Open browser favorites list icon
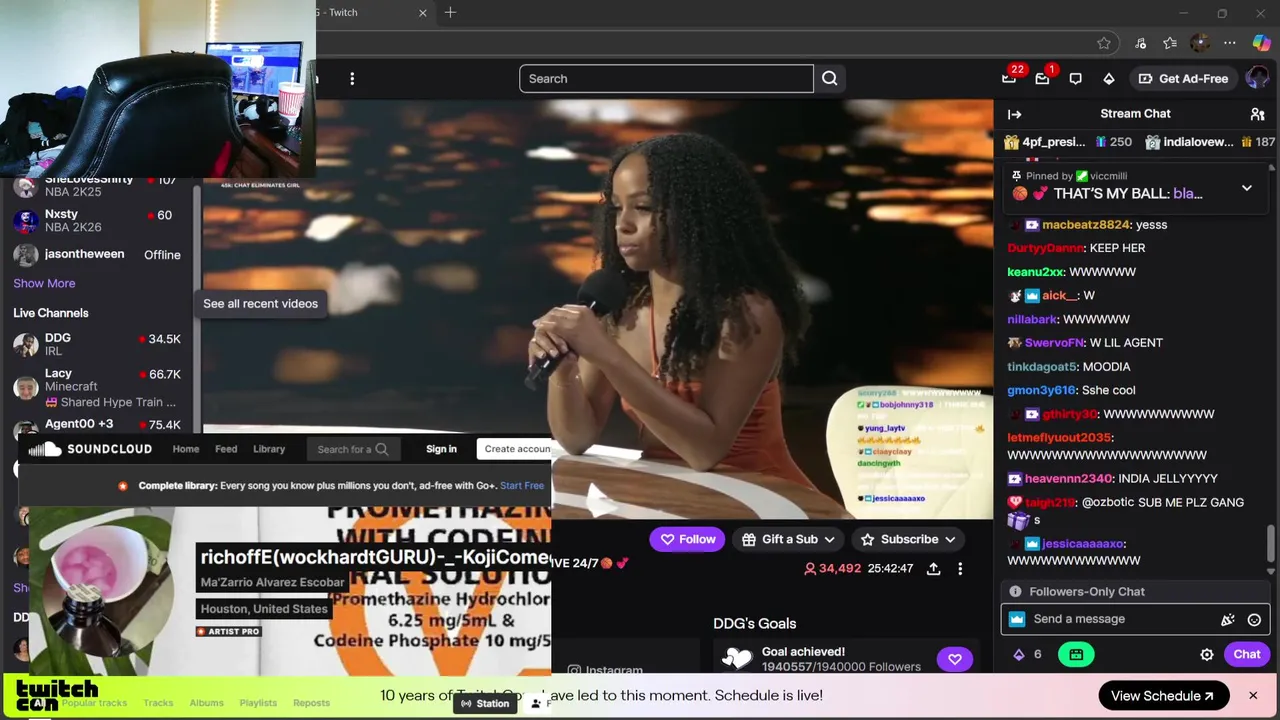 pyautogui.click(x=1170, y=43)
